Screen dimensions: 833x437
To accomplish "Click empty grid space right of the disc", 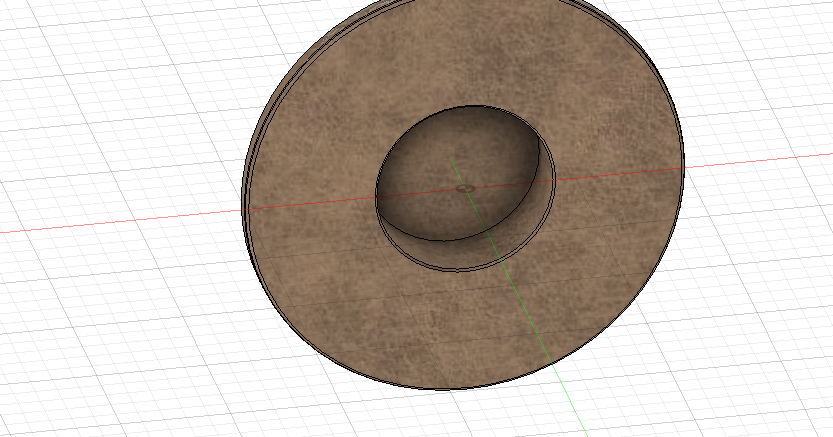I will click(760, 280).
